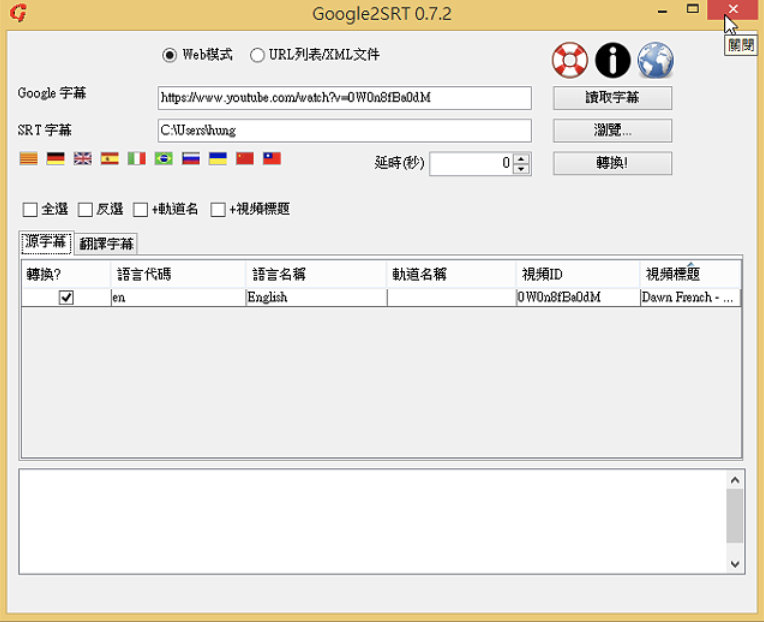Select the UK flag English language
The image size is (764, 622).
(83, 158)
